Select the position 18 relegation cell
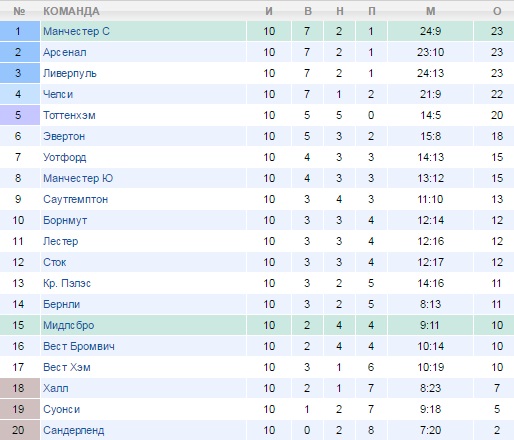 point(20,388)
